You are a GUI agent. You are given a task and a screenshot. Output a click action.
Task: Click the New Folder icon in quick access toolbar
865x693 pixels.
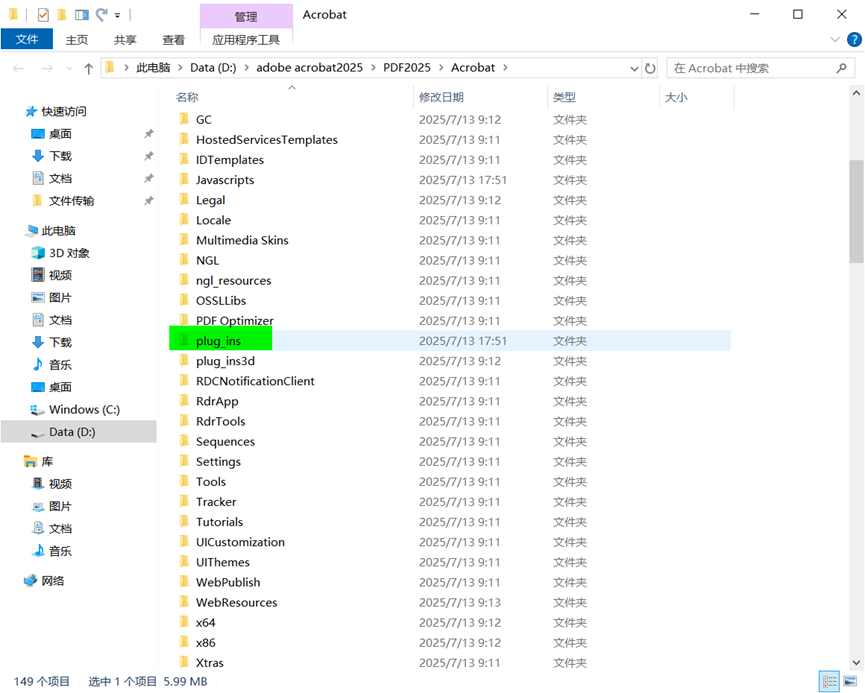[x=62, y=15]
